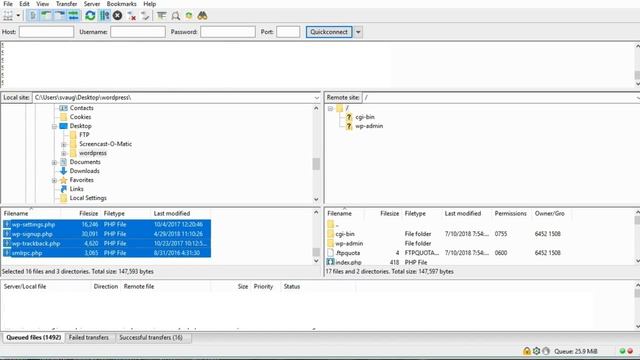Screen dimensions: 640x360
Task: Open the Local site path dropdown
Action: click(316, 98)
